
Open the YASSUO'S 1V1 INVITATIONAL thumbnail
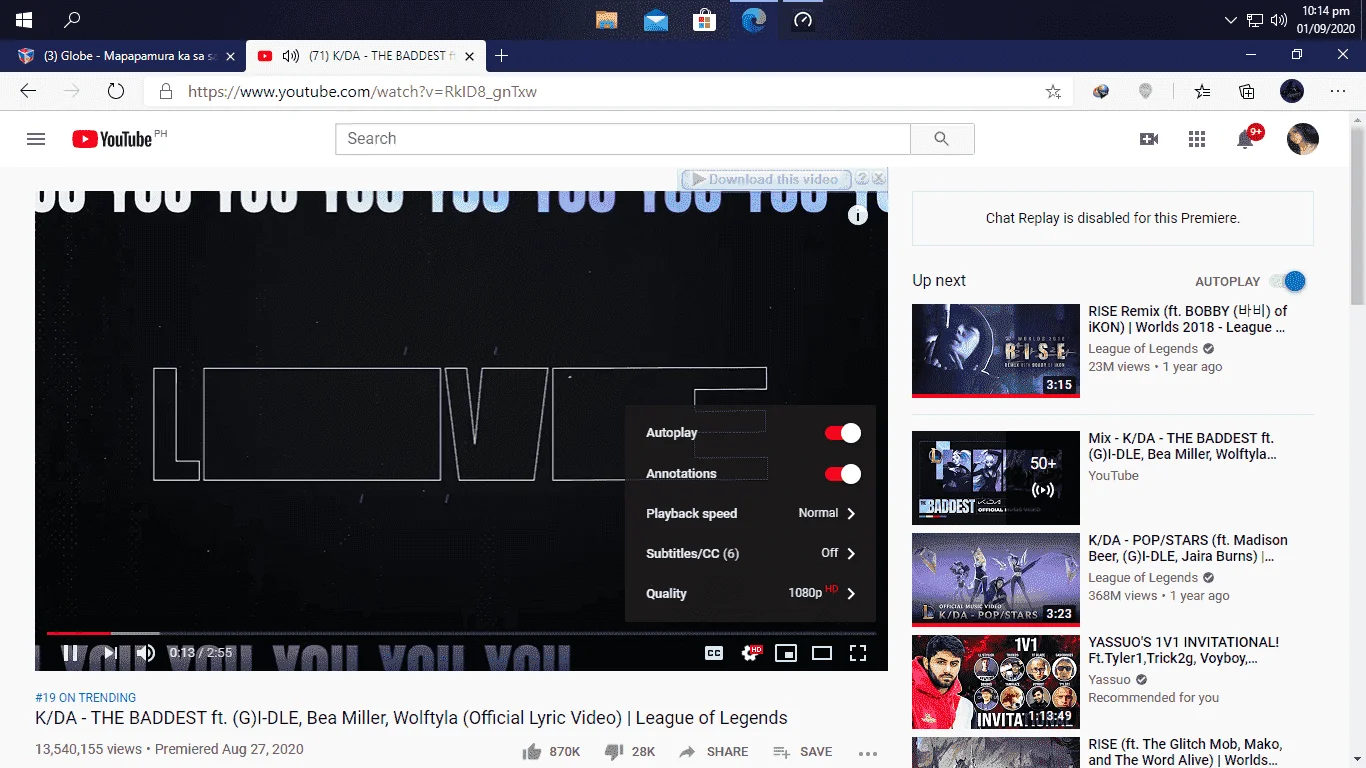pyautogui.click(x=996, y=682)
